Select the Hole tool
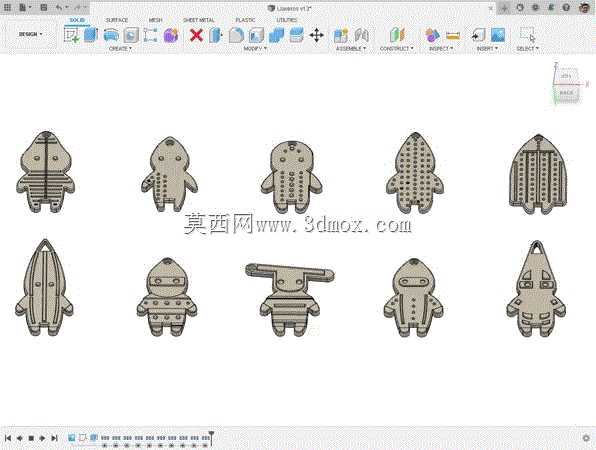The height and width of the screenshot is (450, 596). [130, 35]
